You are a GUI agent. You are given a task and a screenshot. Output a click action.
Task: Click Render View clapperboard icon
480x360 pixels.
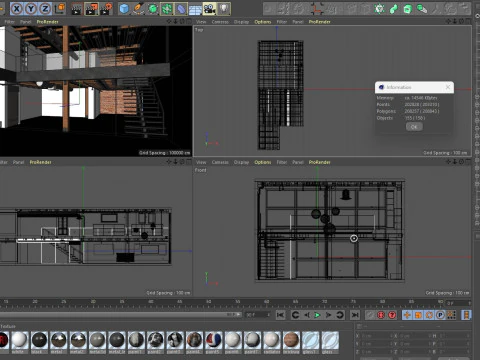pyautogui.click(x=77, y=9)
